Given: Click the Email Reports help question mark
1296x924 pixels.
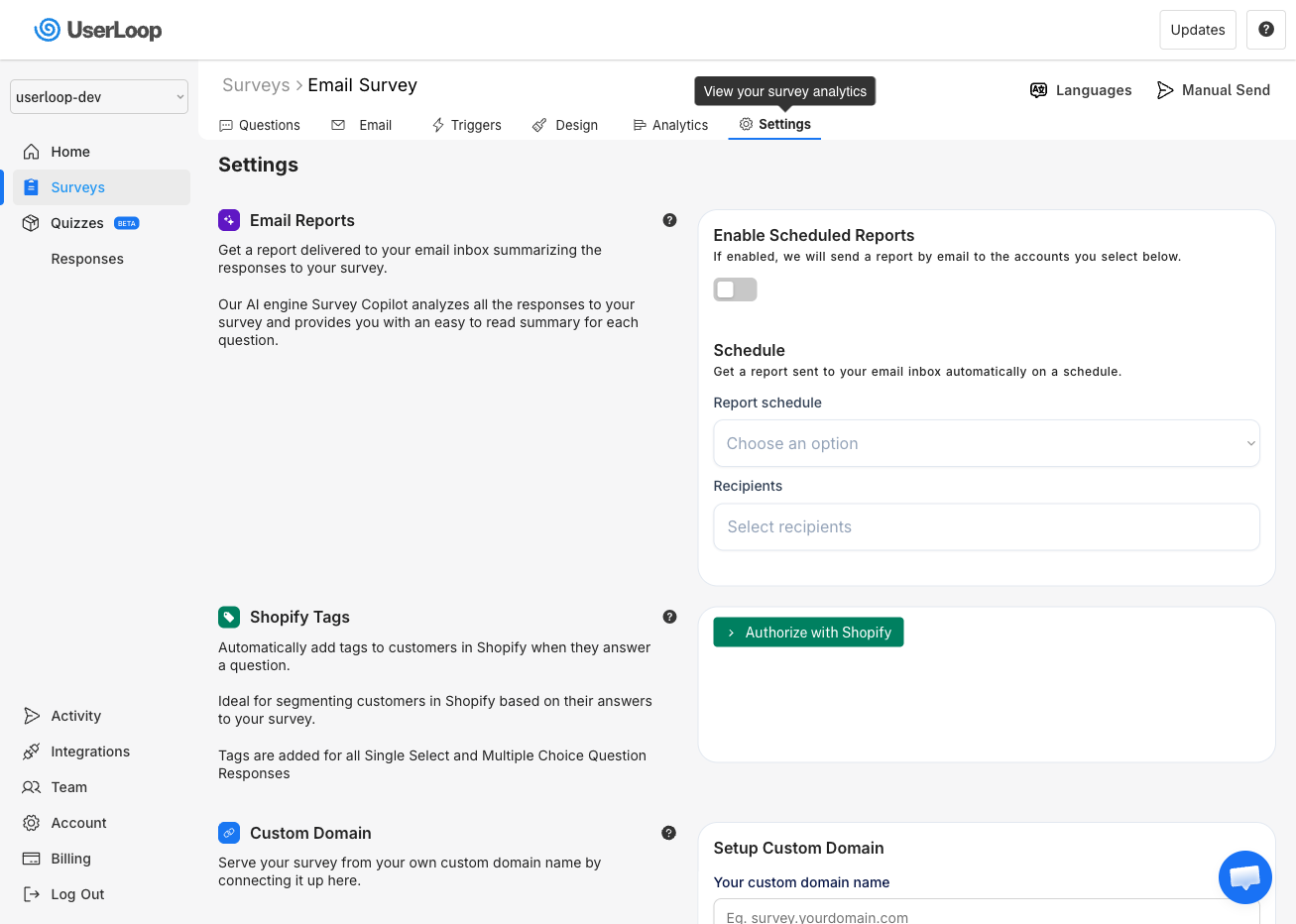Looking at the screenshot, I should click(x=669, y=220).
